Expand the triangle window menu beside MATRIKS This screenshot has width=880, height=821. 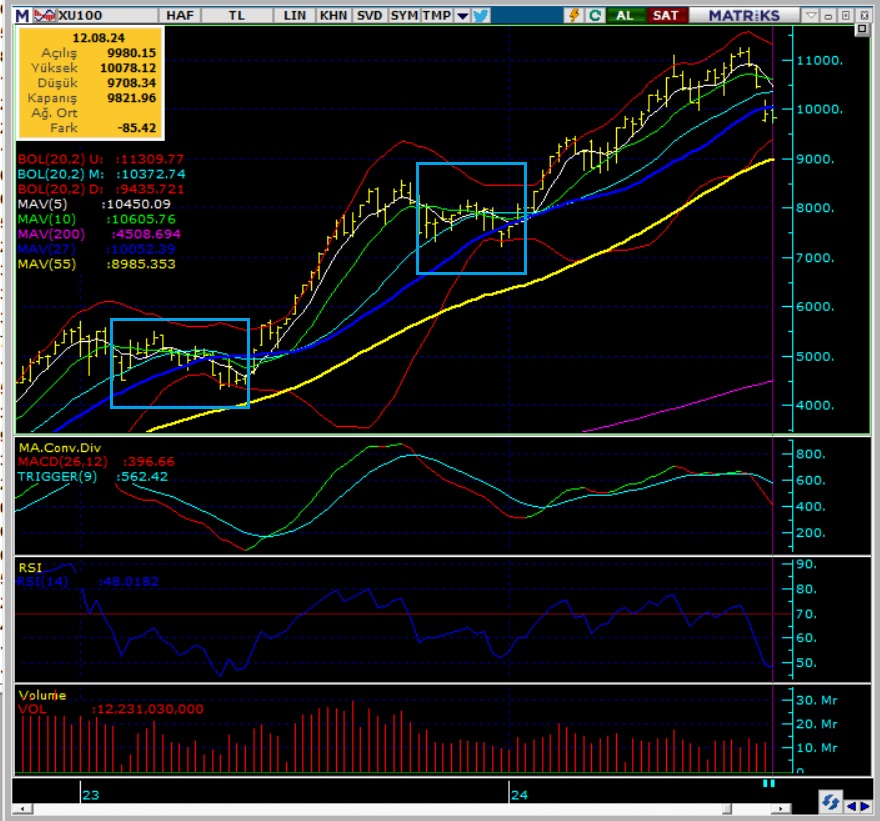click(811, 15)
